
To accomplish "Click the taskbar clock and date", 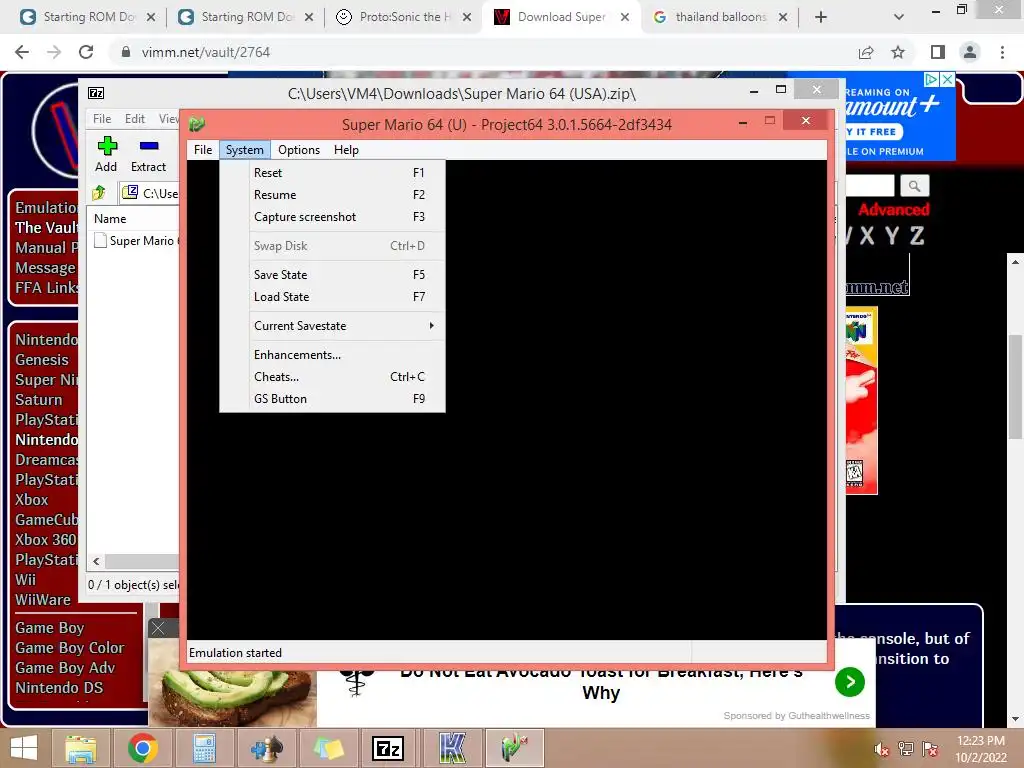I will pyautogui.click(x=981, y=749).
